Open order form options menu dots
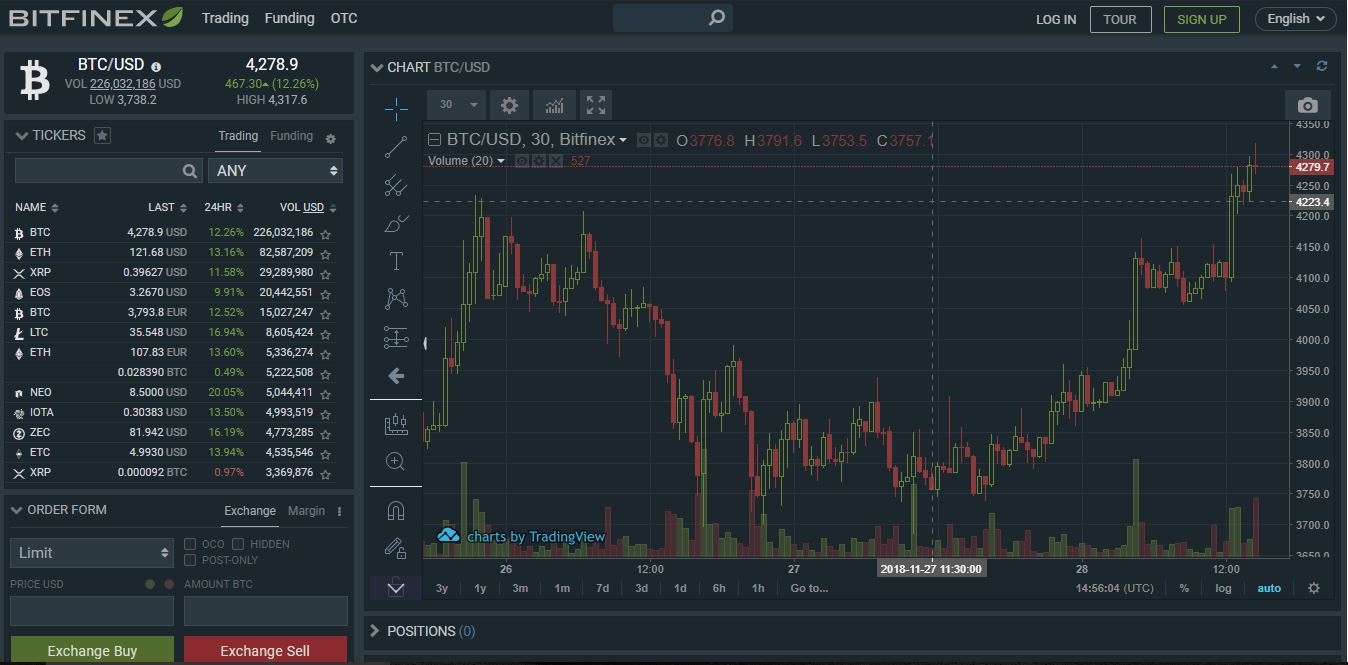1348x665 pixels. 340,511
